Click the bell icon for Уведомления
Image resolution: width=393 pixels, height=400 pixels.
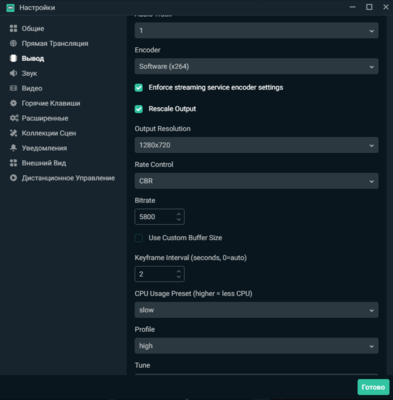13,148
